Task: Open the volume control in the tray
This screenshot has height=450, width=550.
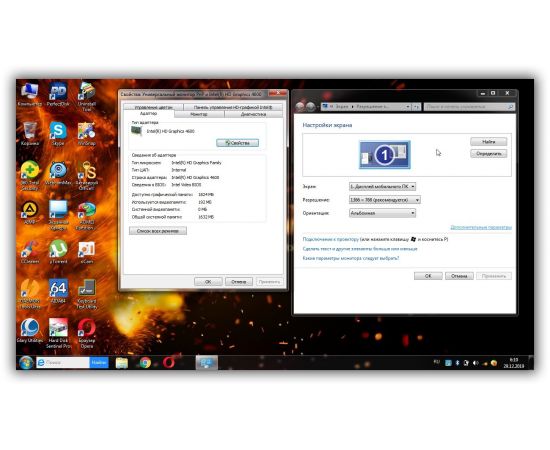Action: pyautogui.click(x=476, y=363)
